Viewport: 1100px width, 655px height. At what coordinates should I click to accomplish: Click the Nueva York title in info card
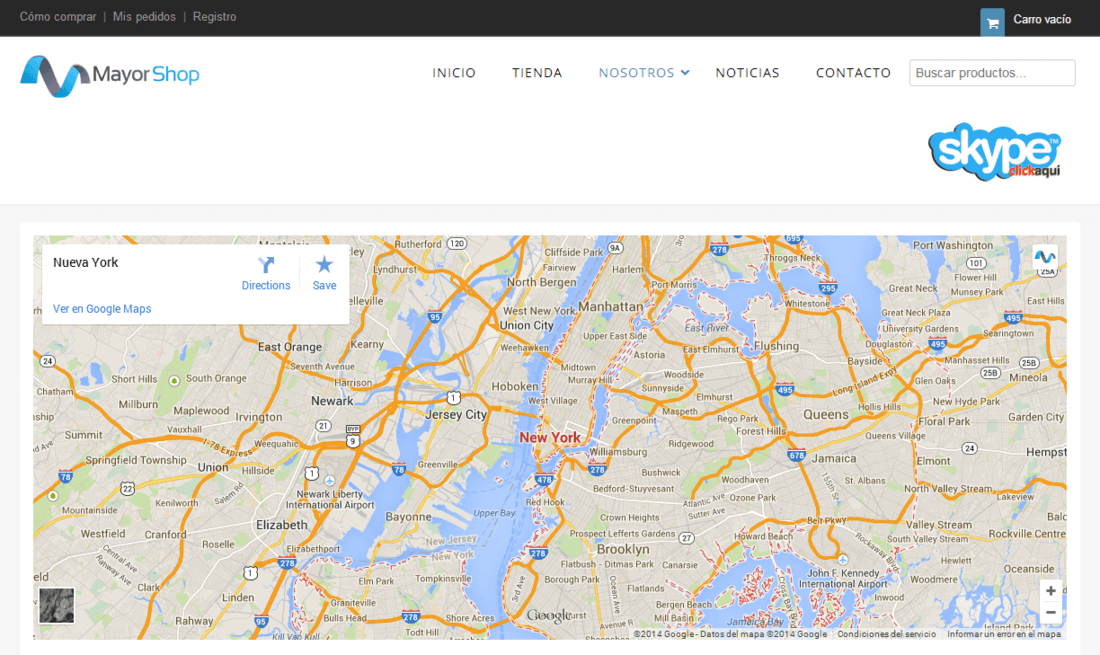pyautogui.click(x=86, y=262)
